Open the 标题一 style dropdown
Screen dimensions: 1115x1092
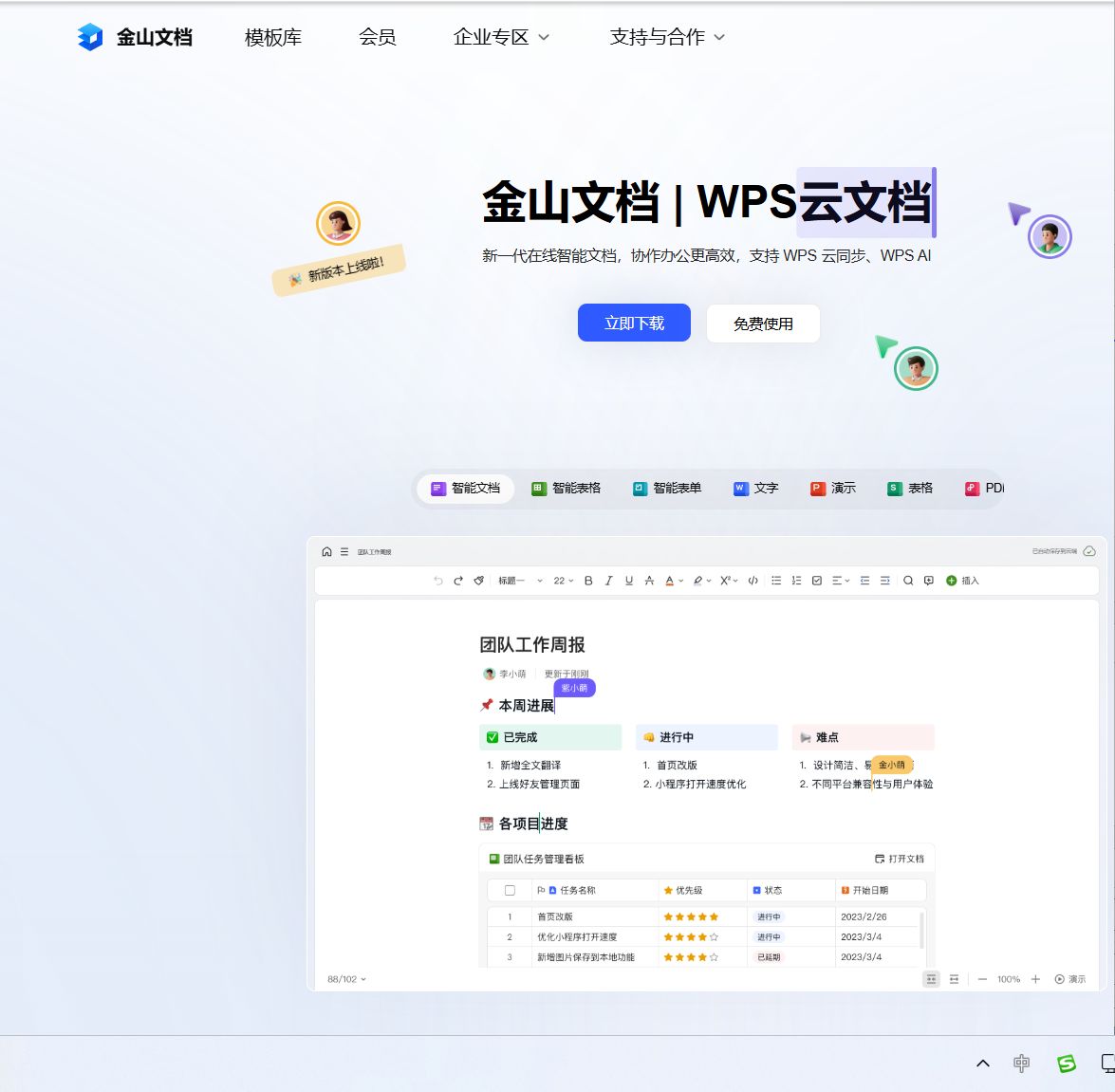point(520,581)
